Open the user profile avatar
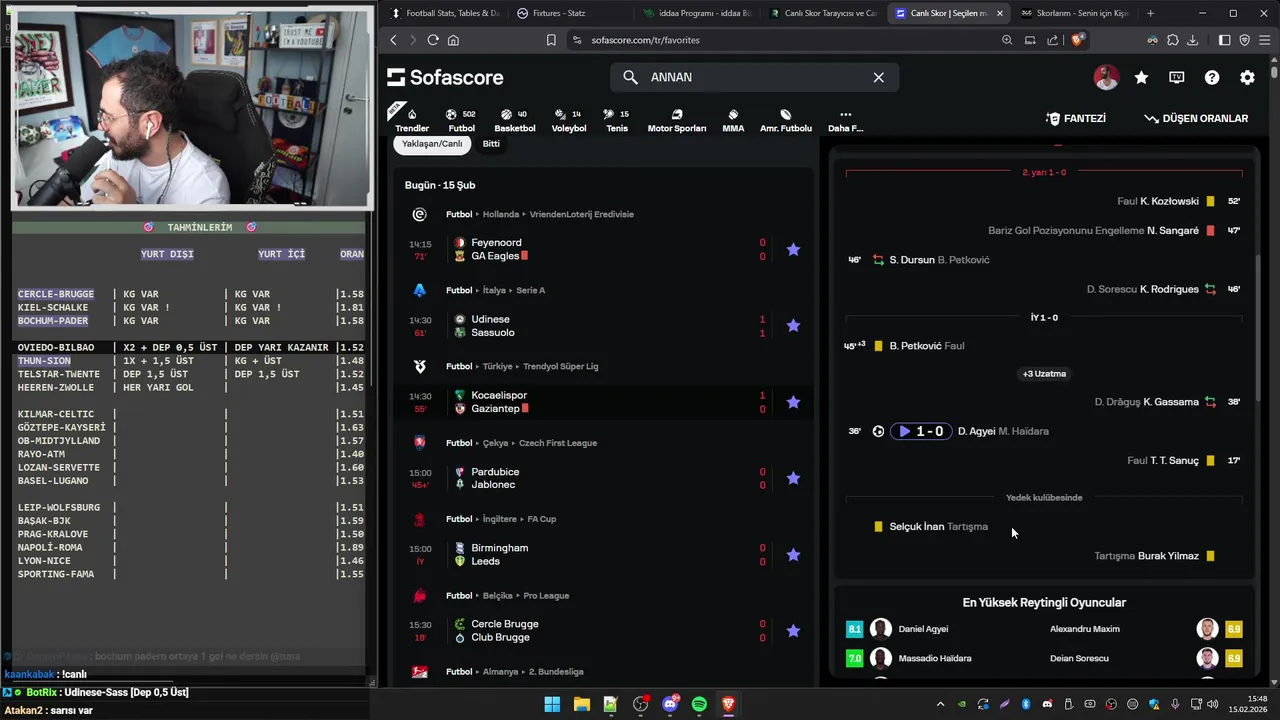 [1106, 77]
